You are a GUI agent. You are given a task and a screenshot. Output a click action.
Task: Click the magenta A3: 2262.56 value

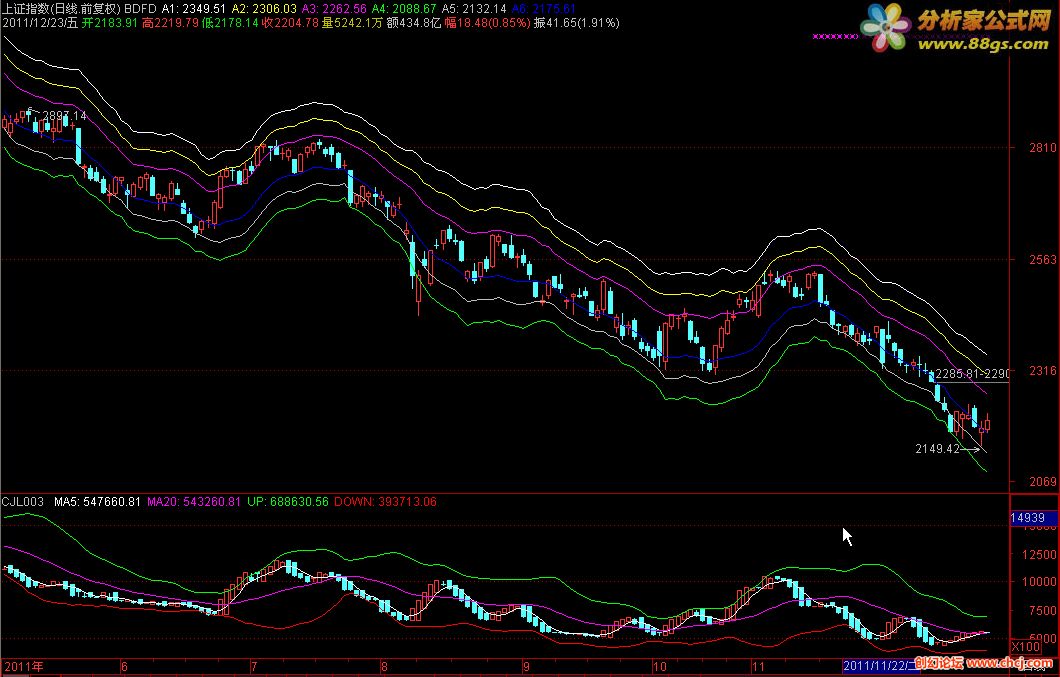coord(334,9)
